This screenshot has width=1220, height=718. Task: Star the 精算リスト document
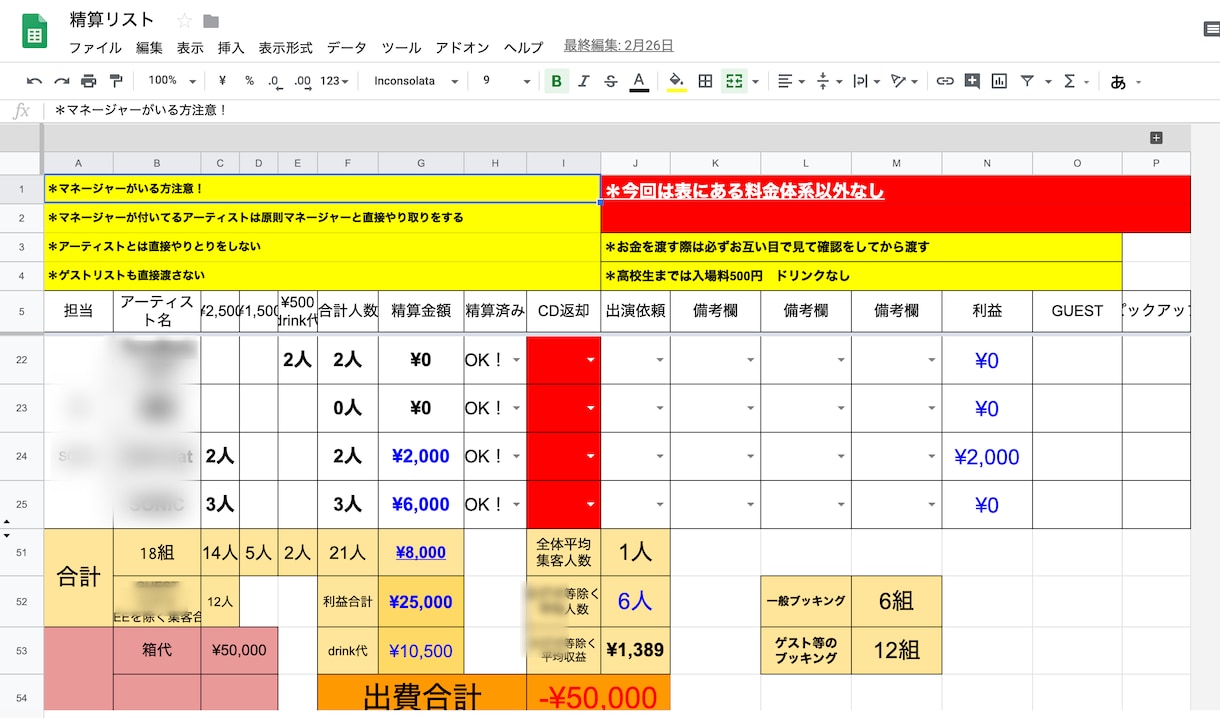pyautogui.click(x=184, y=21)
